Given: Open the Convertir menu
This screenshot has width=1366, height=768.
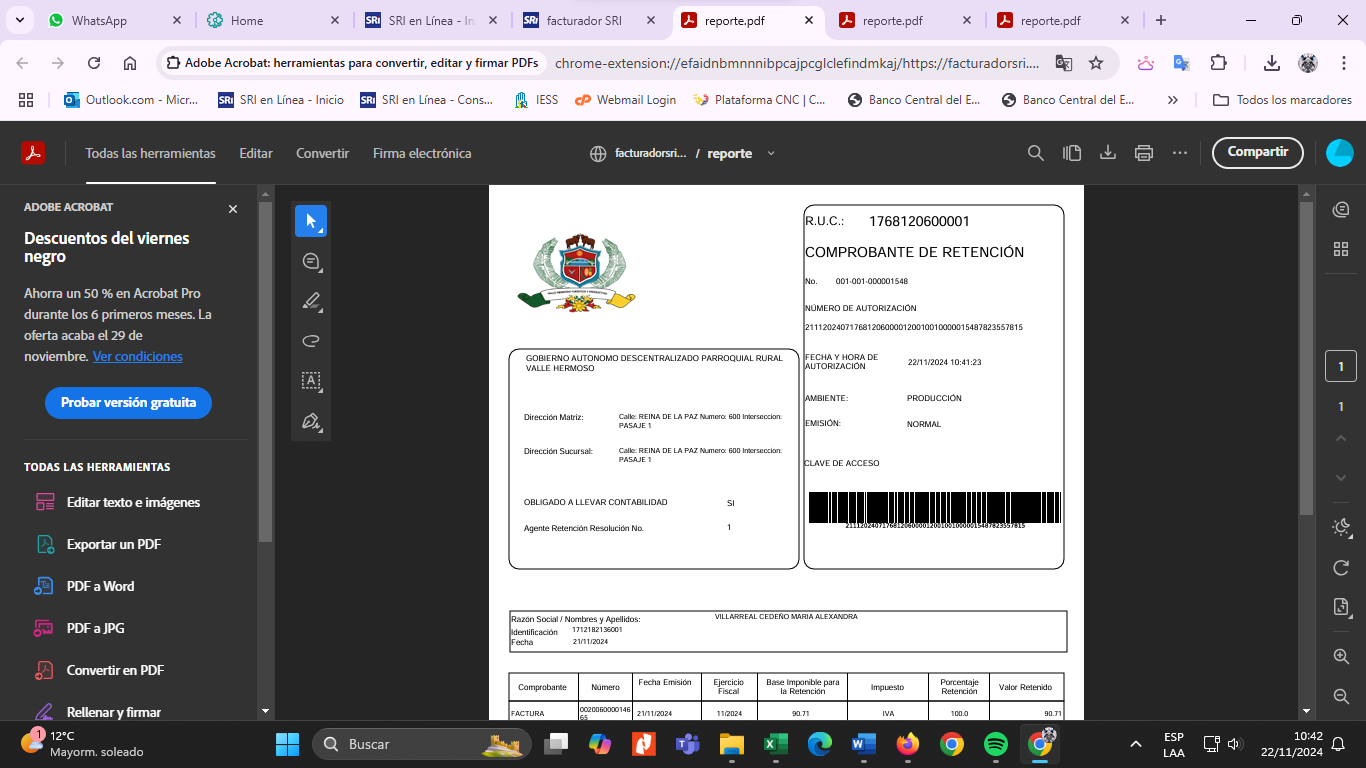Looking at the screenshot, I should pyautogui.click(x=322, y=153).
